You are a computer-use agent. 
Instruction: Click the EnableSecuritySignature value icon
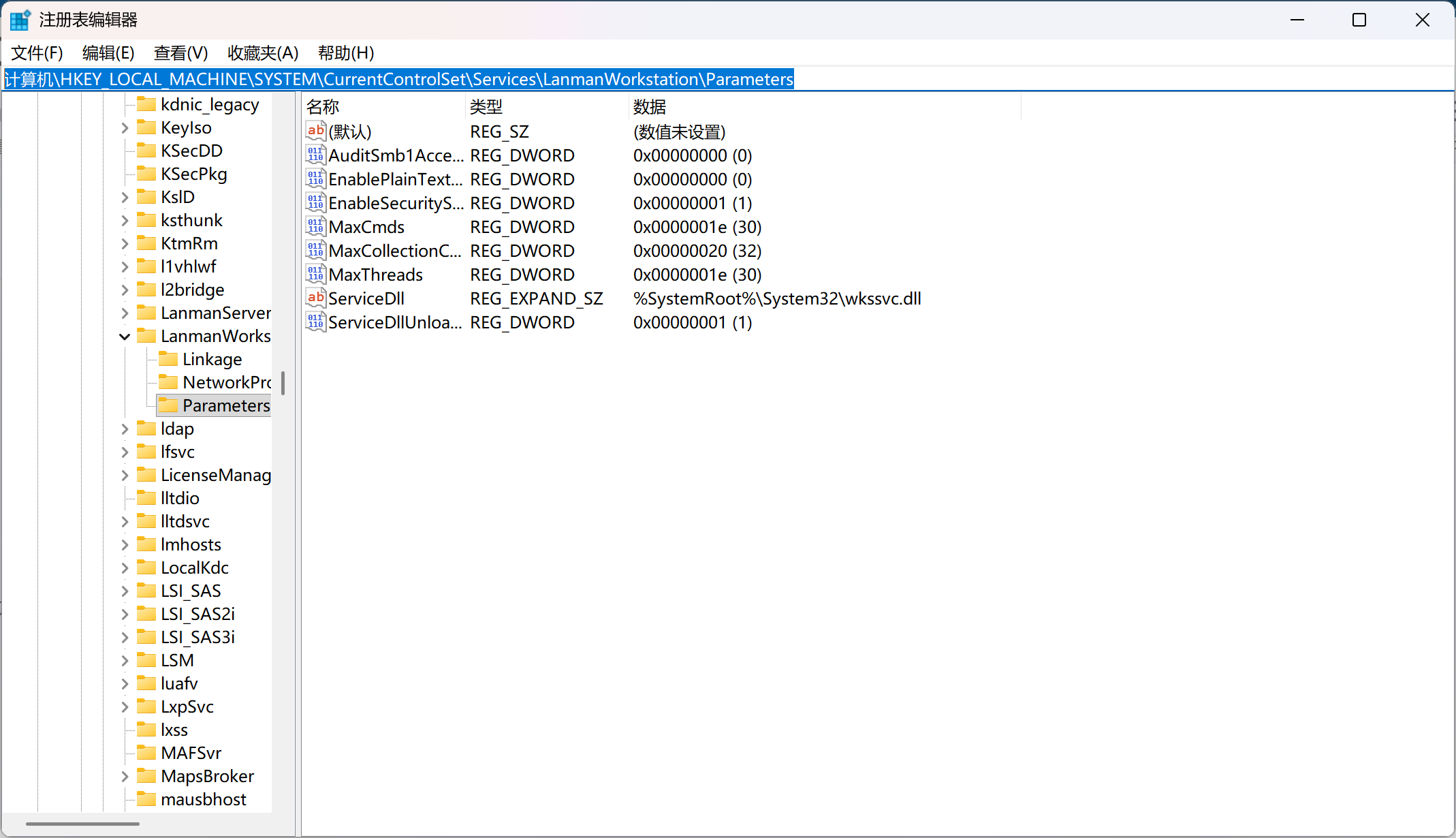(x=315, y=203)
